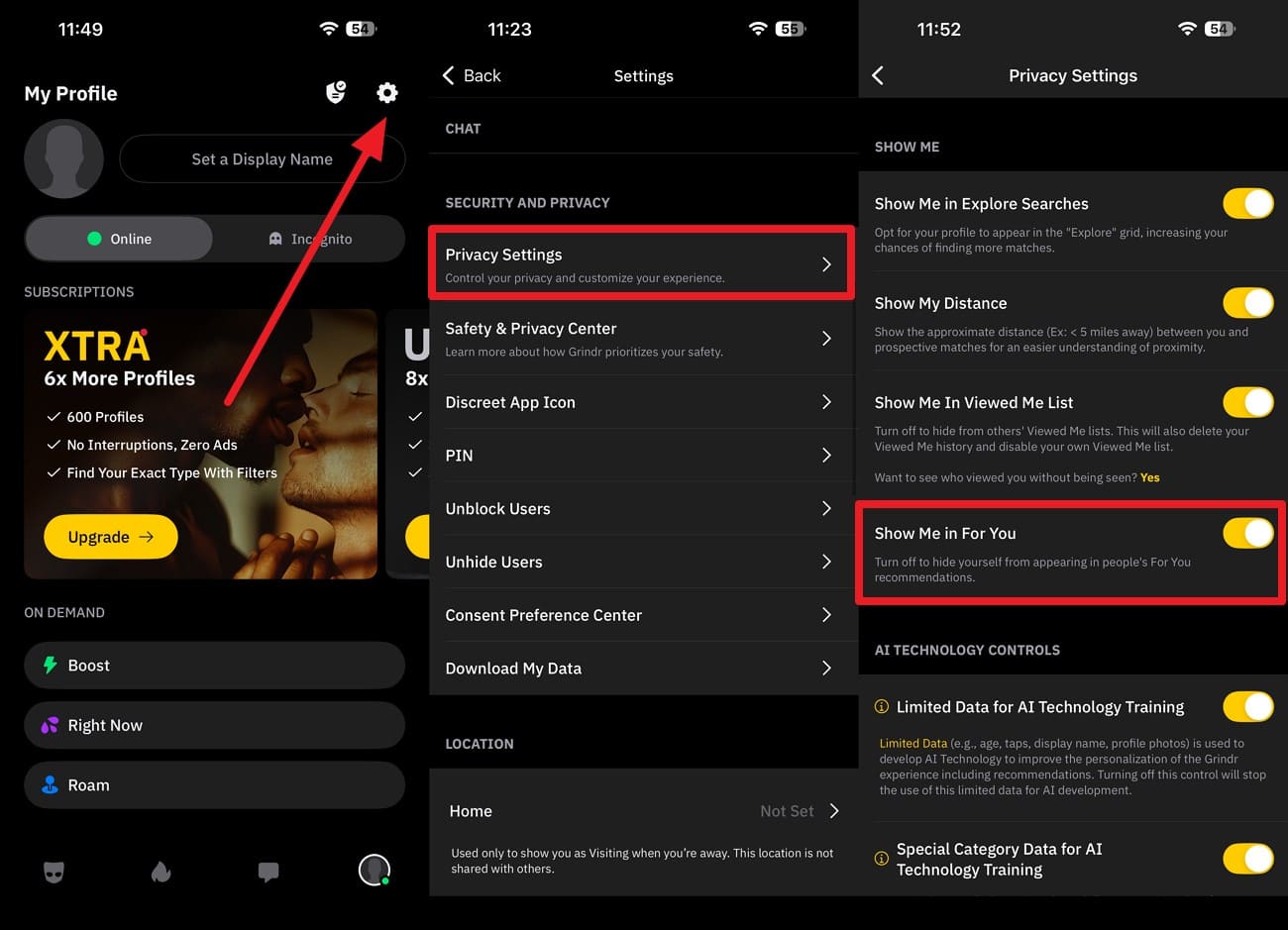
Task: Select the Online status tab
Action: [x=119, y=239]
